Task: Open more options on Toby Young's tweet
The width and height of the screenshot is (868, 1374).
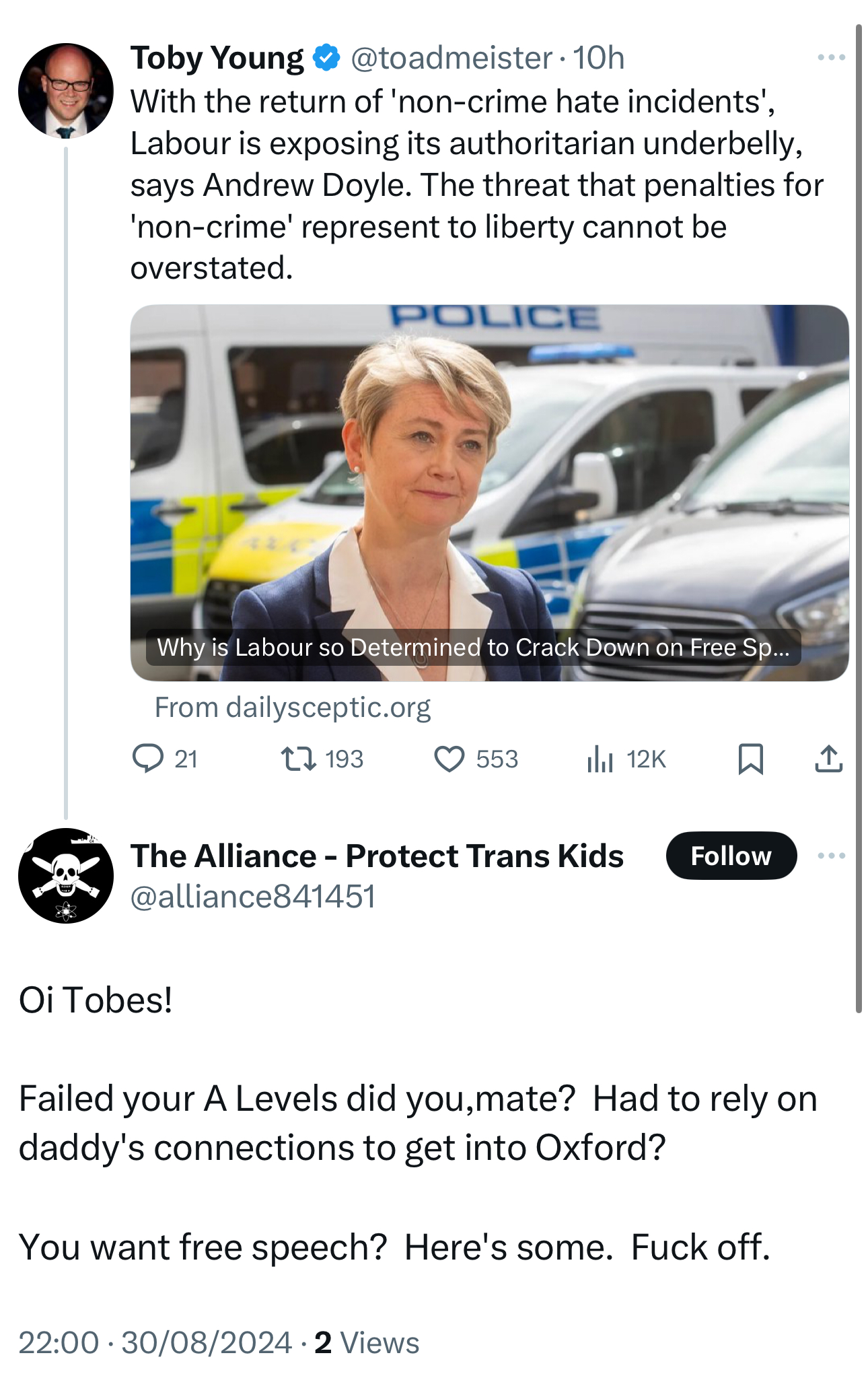Action: pyautogui.click(x=831, y=58)
